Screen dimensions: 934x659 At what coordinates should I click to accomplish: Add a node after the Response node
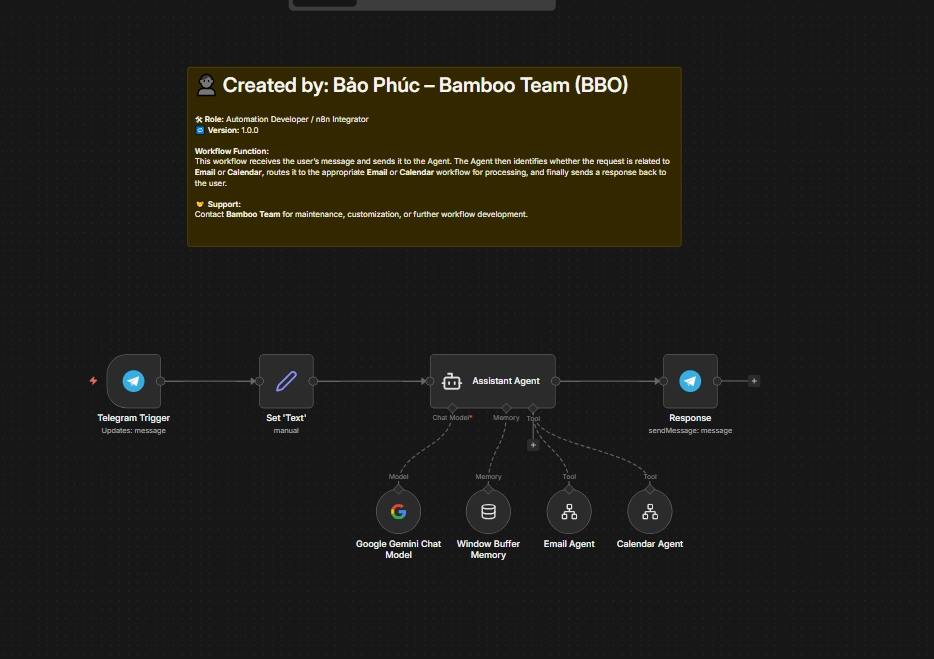point(754,381)
